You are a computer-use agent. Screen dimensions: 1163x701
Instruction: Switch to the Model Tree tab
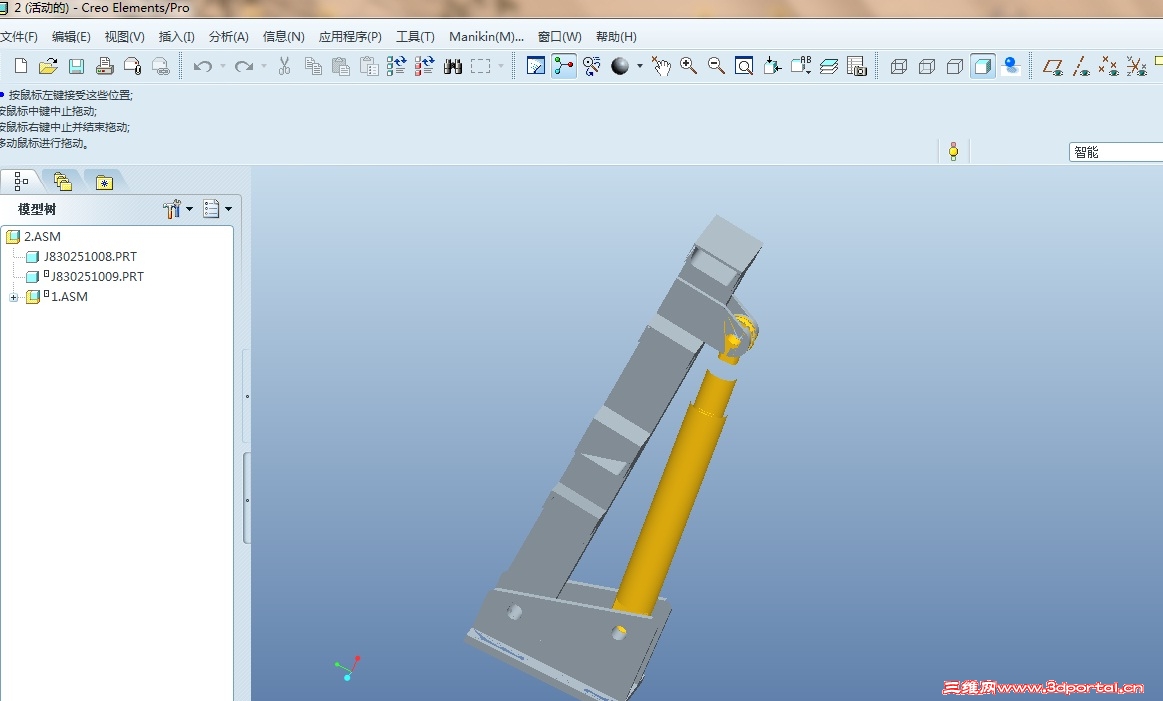[x=21, y=181]
